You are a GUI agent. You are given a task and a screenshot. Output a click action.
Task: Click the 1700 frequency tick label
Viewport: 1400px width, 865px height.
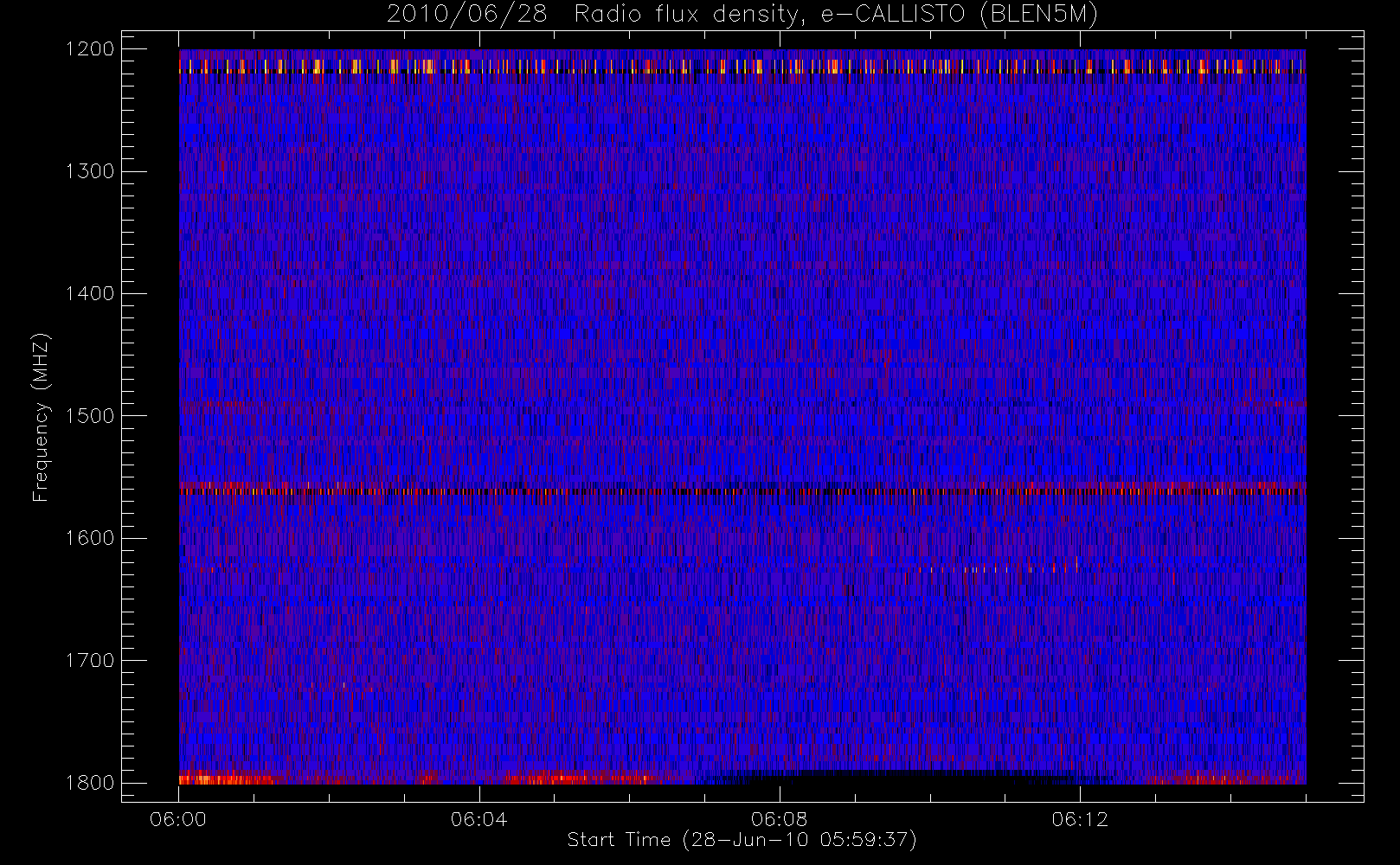[91, 661]
